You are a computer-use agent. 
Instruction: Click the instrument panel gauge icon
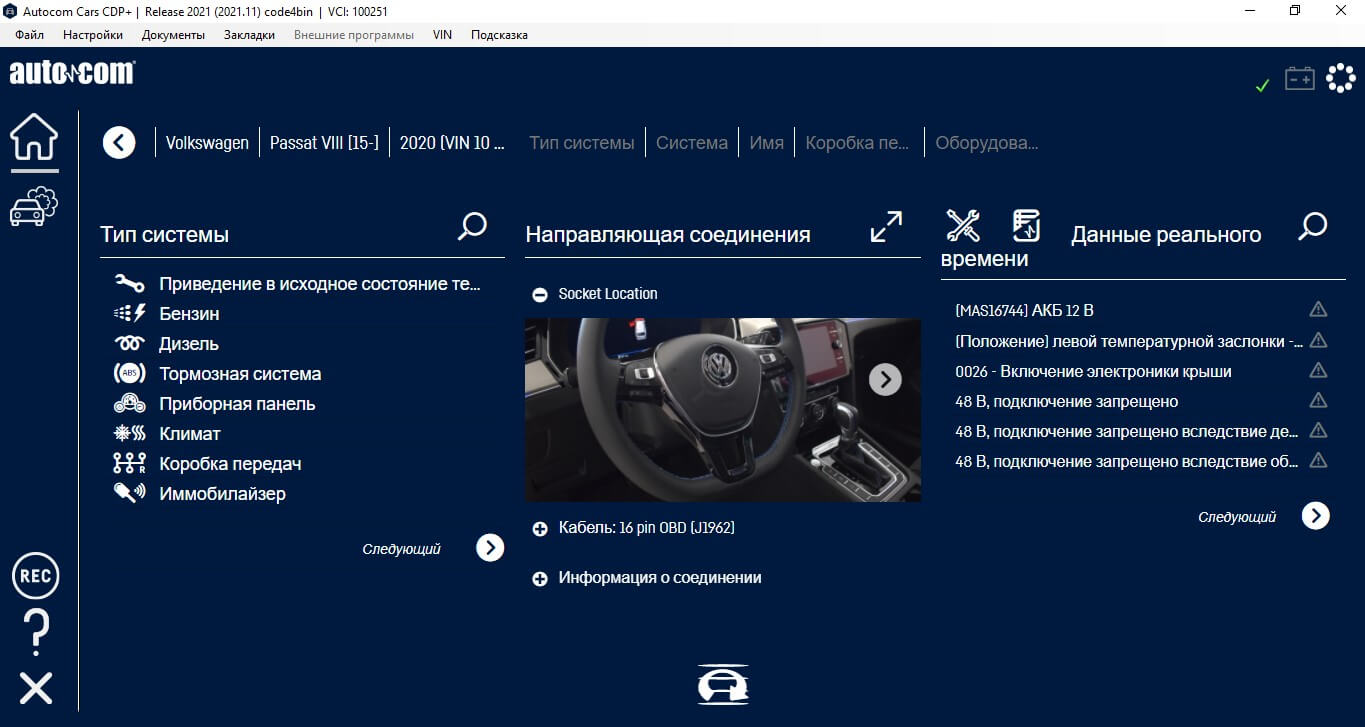130,404
